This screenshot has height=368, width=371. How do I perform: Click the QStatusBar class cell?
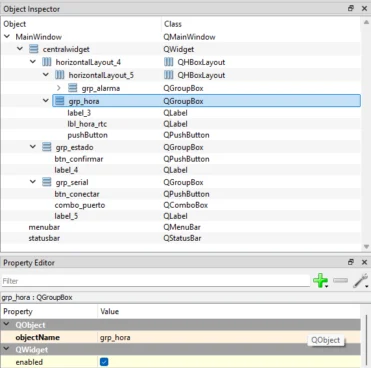click(x=182, y=238)
